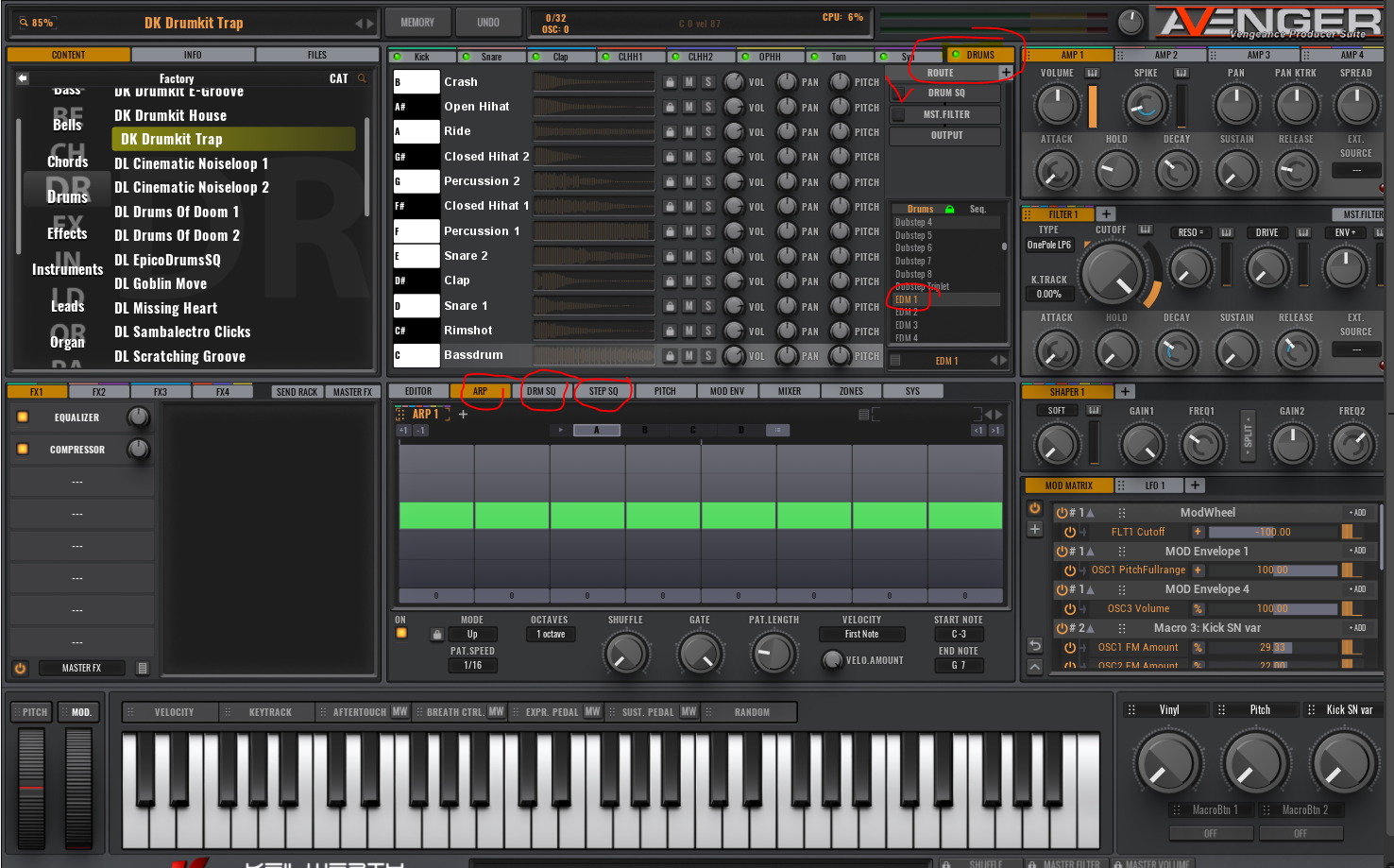Toggle the MASTER FX power button
1394x868 pixels.
point(20,668)
